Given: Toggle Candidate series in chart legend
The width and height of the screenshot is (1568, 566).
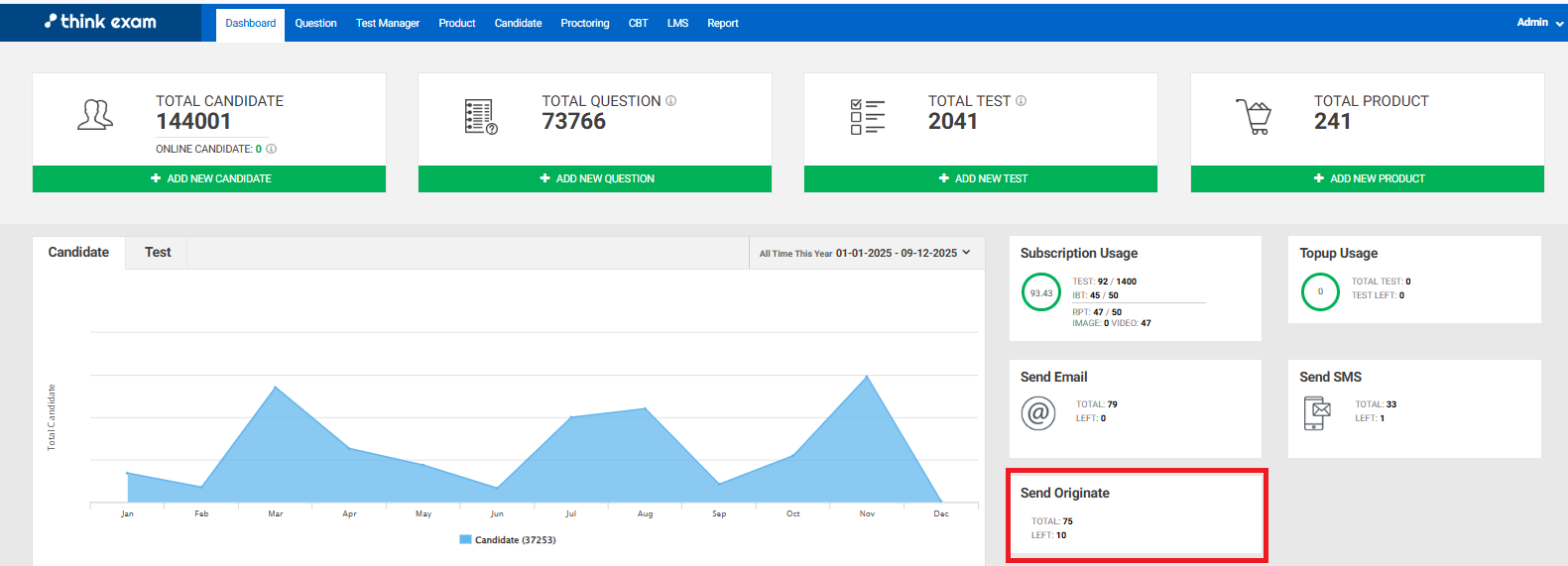Looking at the screenshot, I should tap(507, 540).
